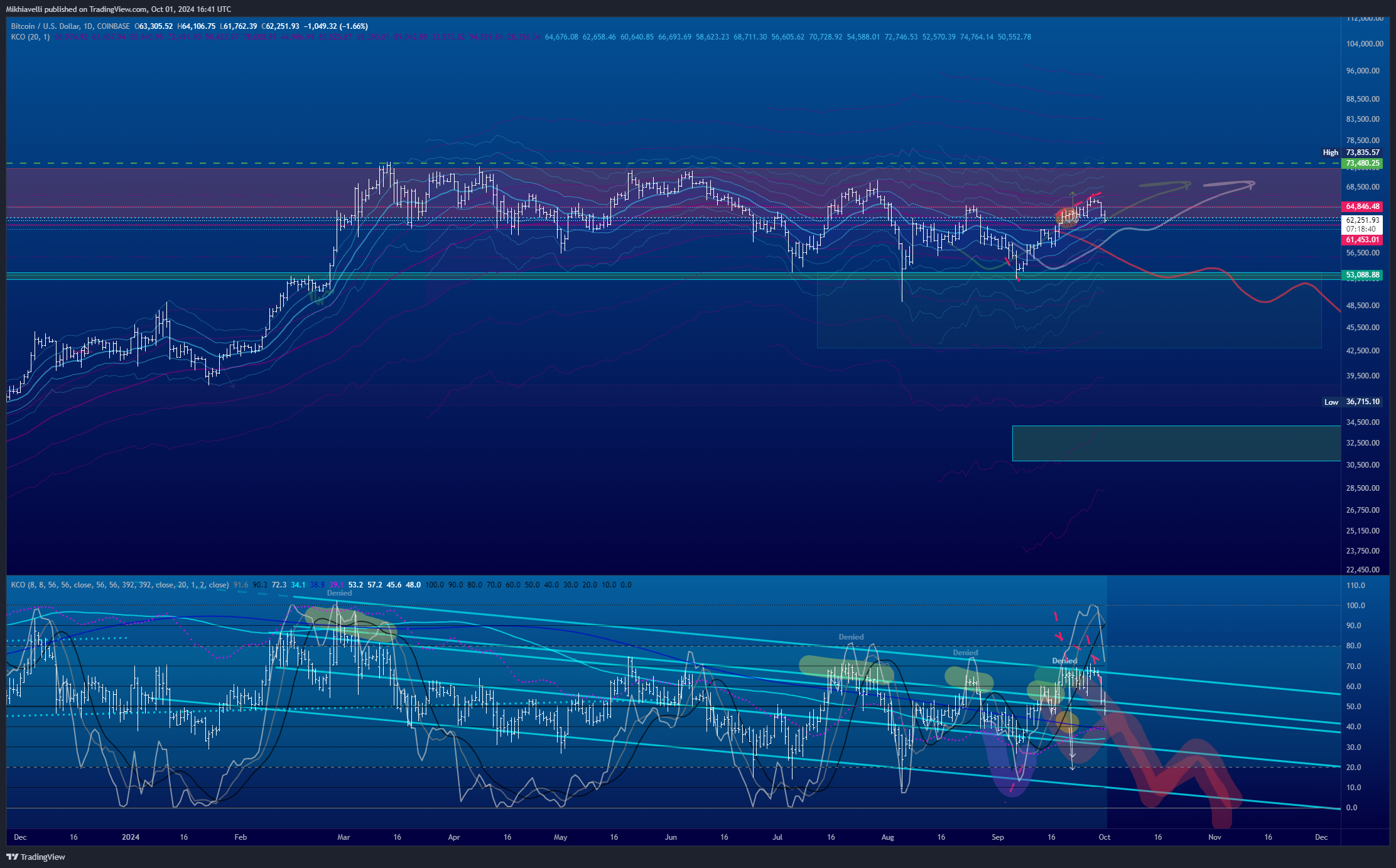Click the magenta oscillator value 39.1
The height and width of the screenshot is (868, 1396).
pos(337,585)
